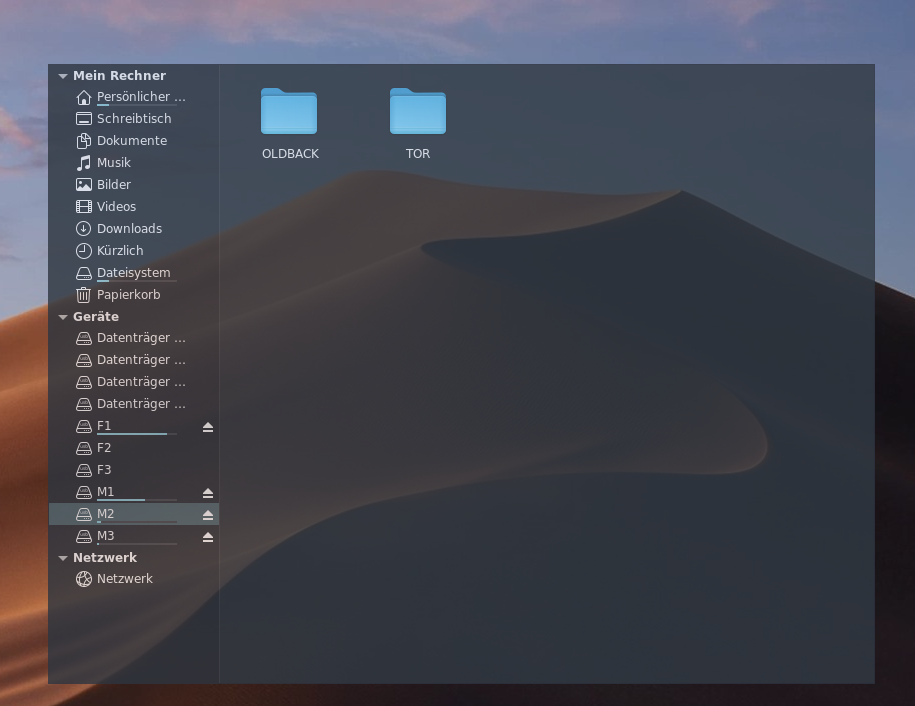Click the Mein Rechner heading text
Image resolution: width=915 pixels, height=706 pixels.
(x=120, y=76)
